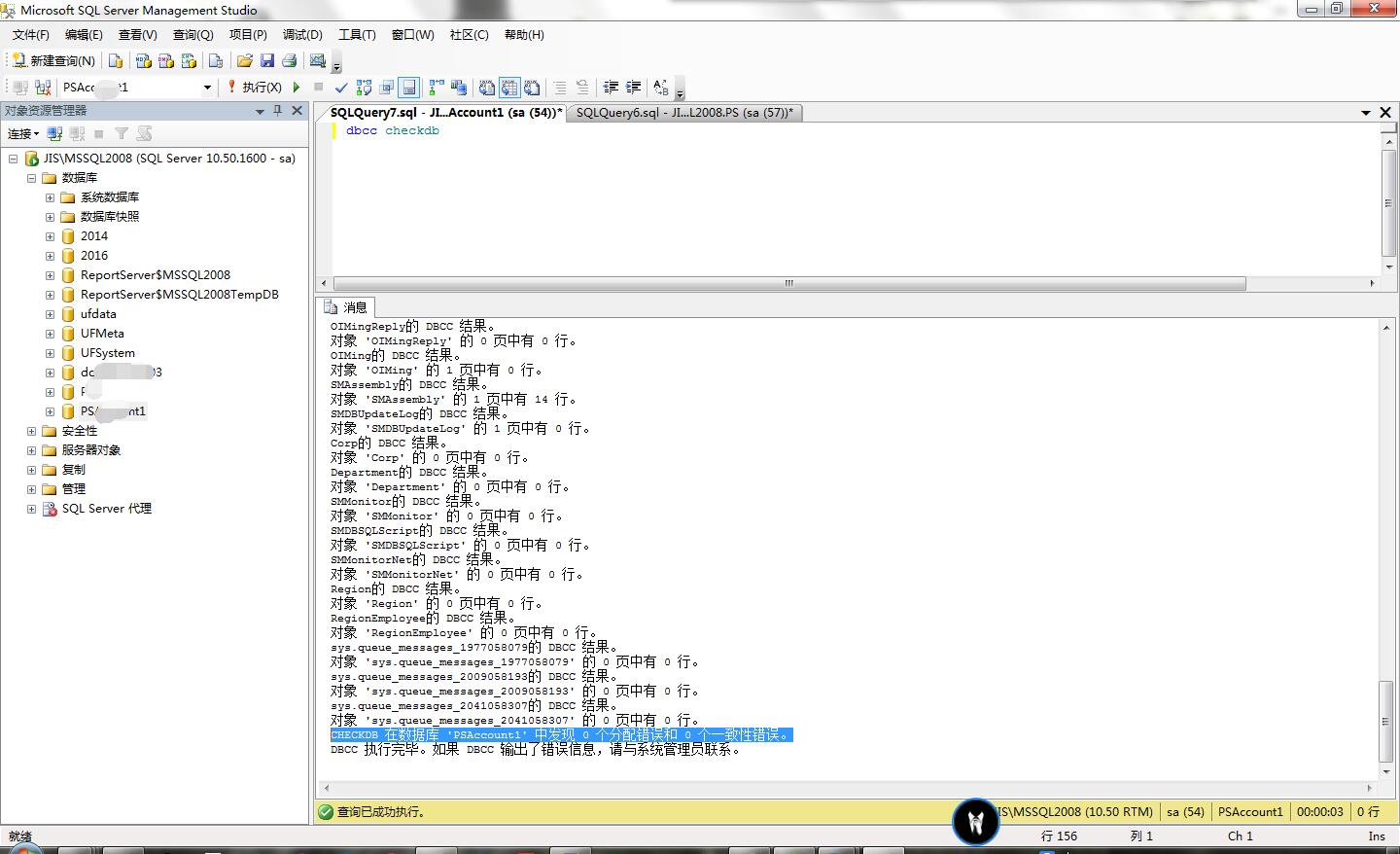Open an Analysis Services MDX query
This screenshot has height=854, width=1400.
pyautogui.click(x=144, y=60)
